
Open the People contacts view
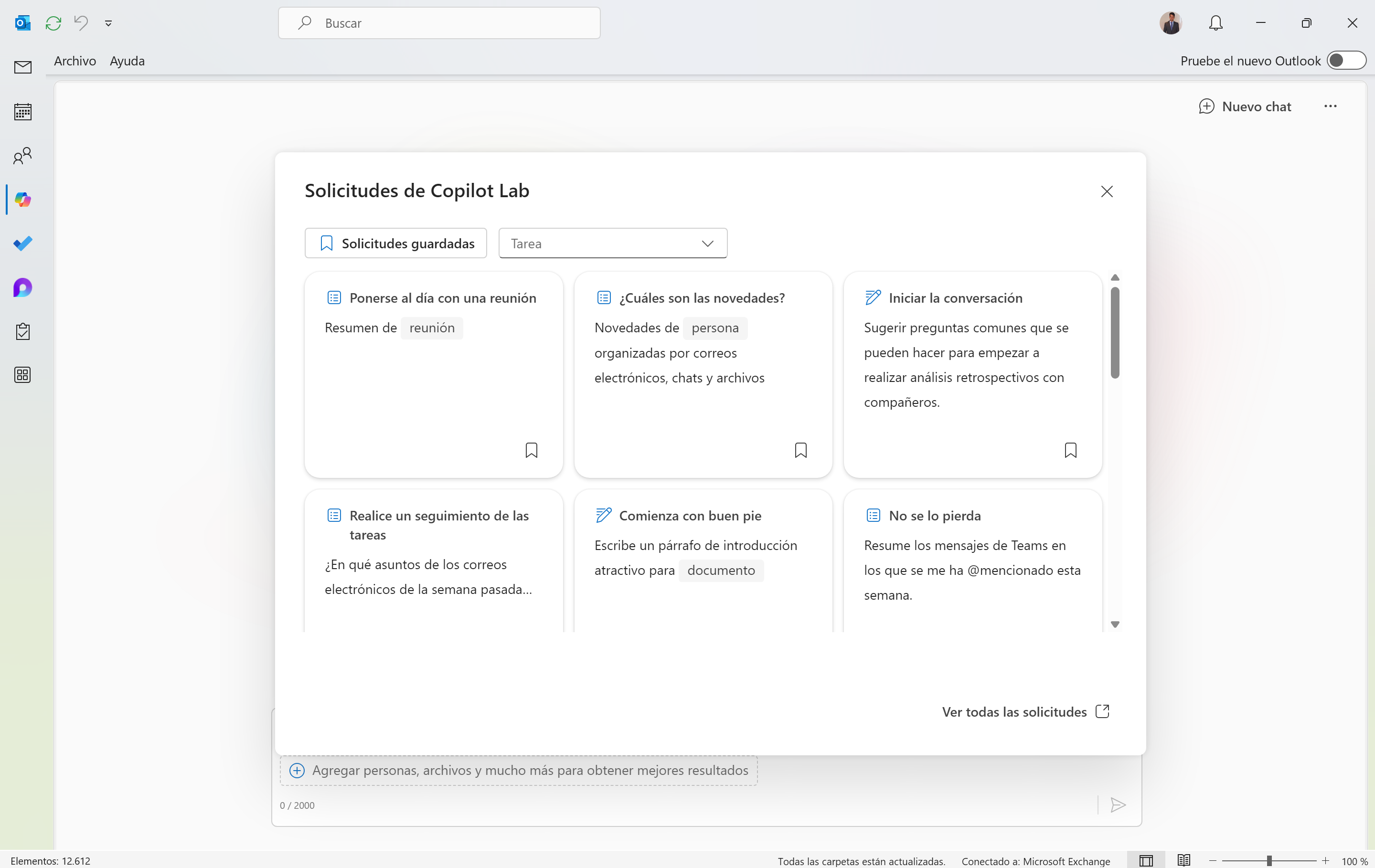tap(23, 156)
